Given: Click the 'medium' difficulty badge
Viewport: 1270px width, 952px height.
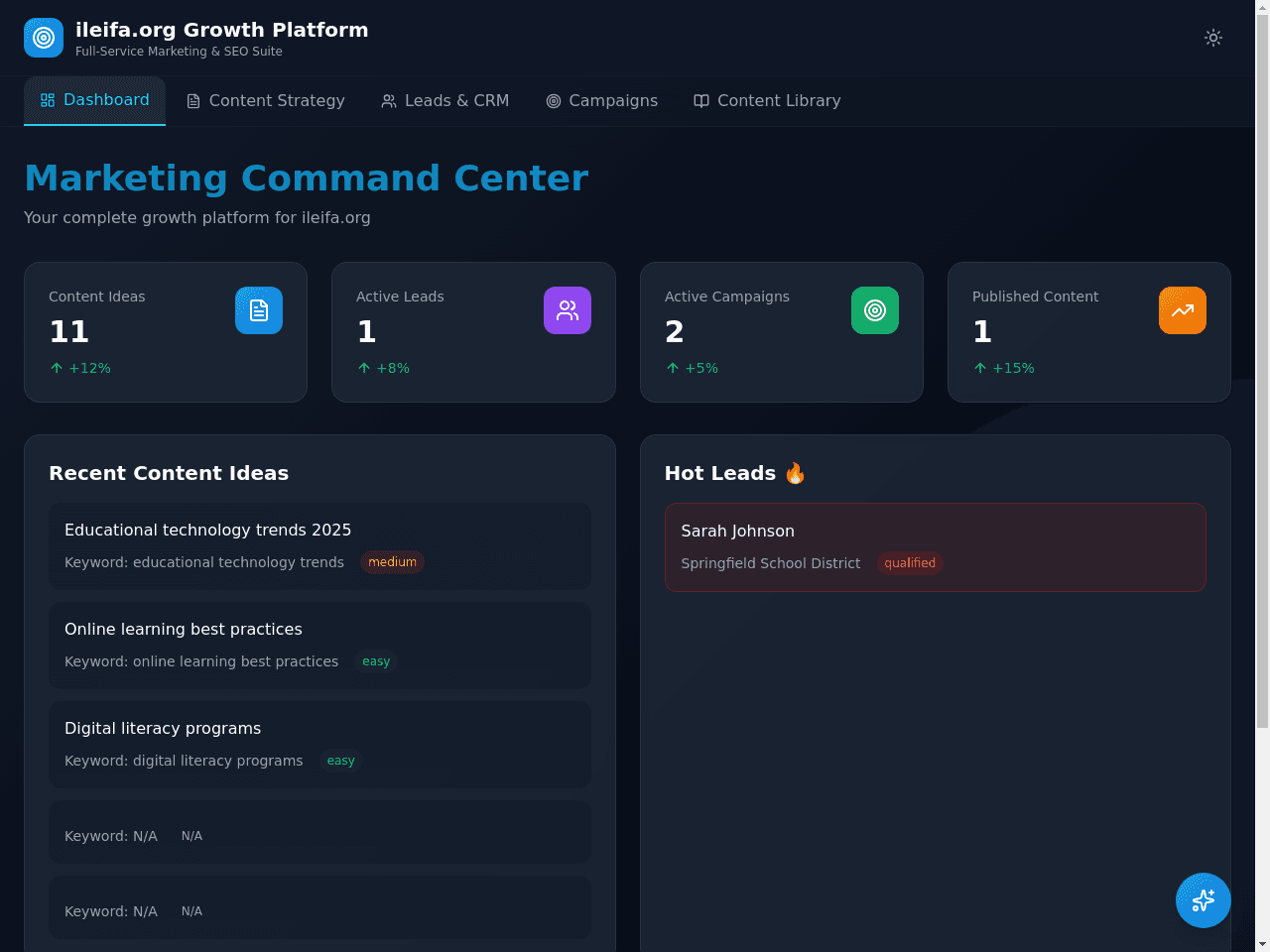Looking at the screenshot, I should tap(392, 562).
